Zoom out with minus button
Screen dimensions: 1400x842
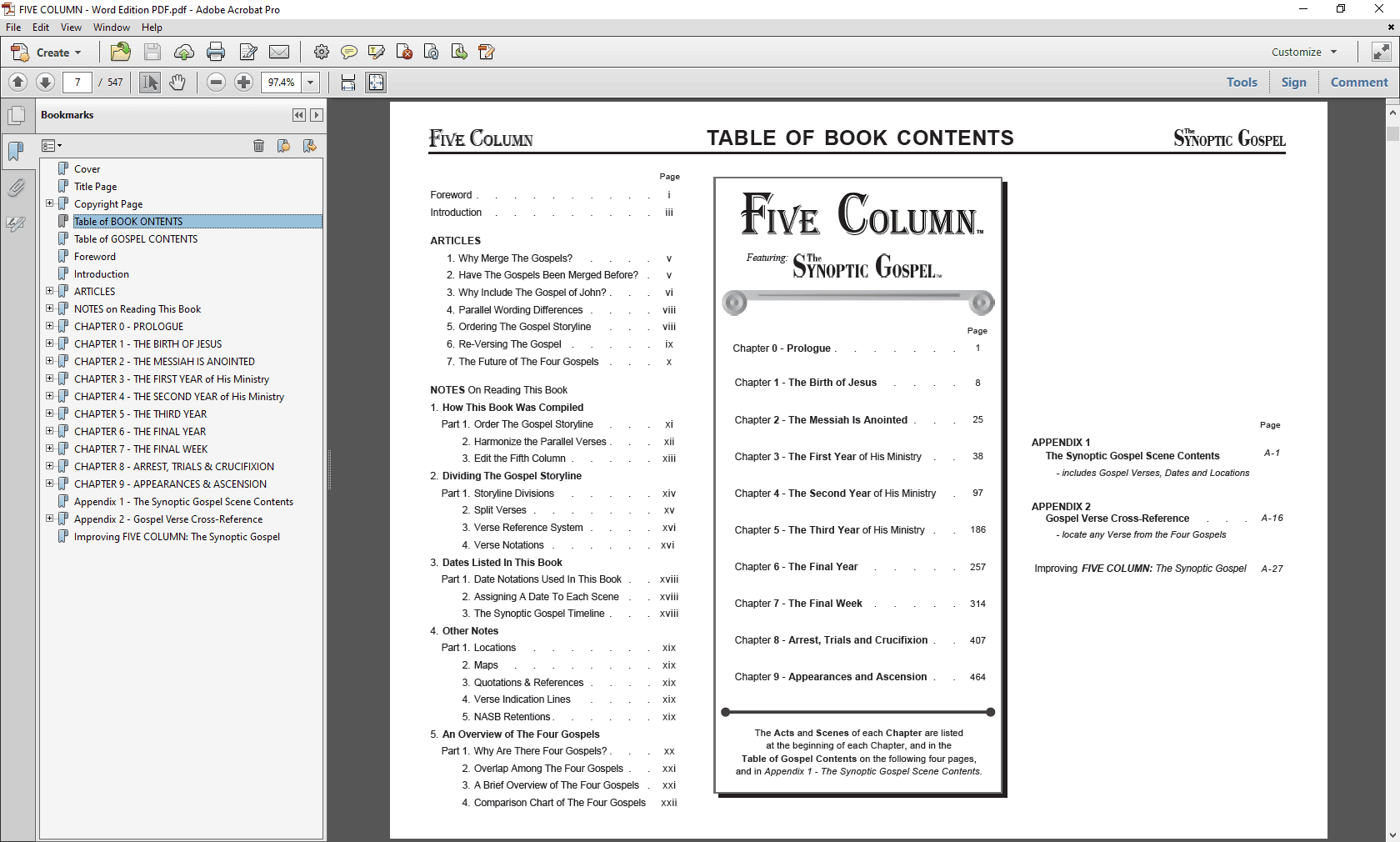coord(216,82)
